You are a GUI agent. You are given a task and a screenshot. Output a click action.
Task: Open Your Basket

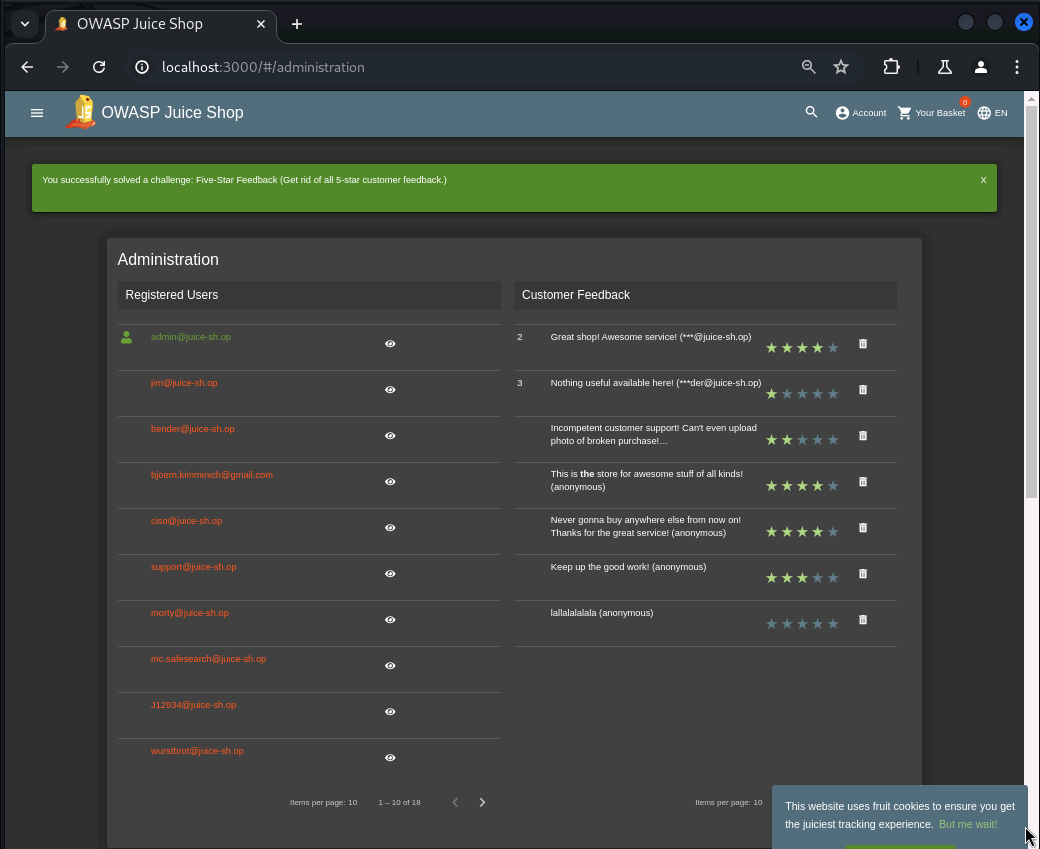tap(932, 113)
